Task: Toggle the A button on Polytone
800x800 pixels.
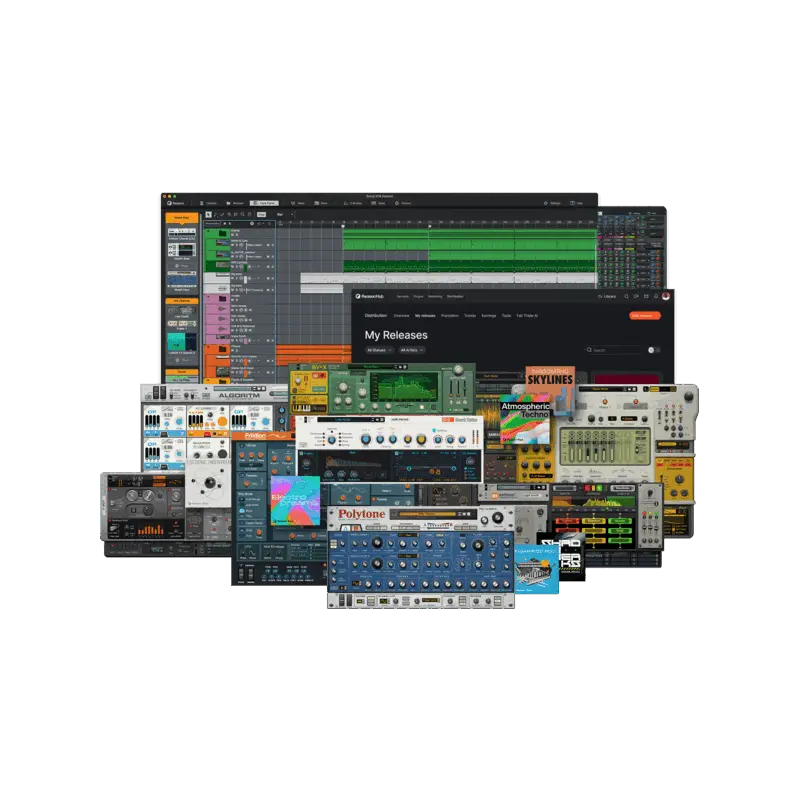Action: pyautogui.click(x=344, y=528)
